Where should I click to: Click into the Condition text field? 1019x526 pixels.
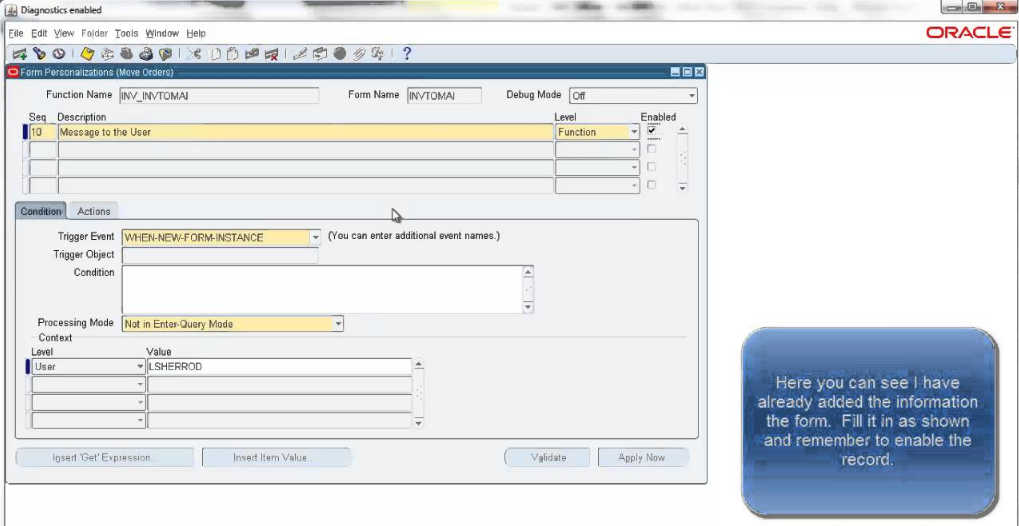point(322,289)
